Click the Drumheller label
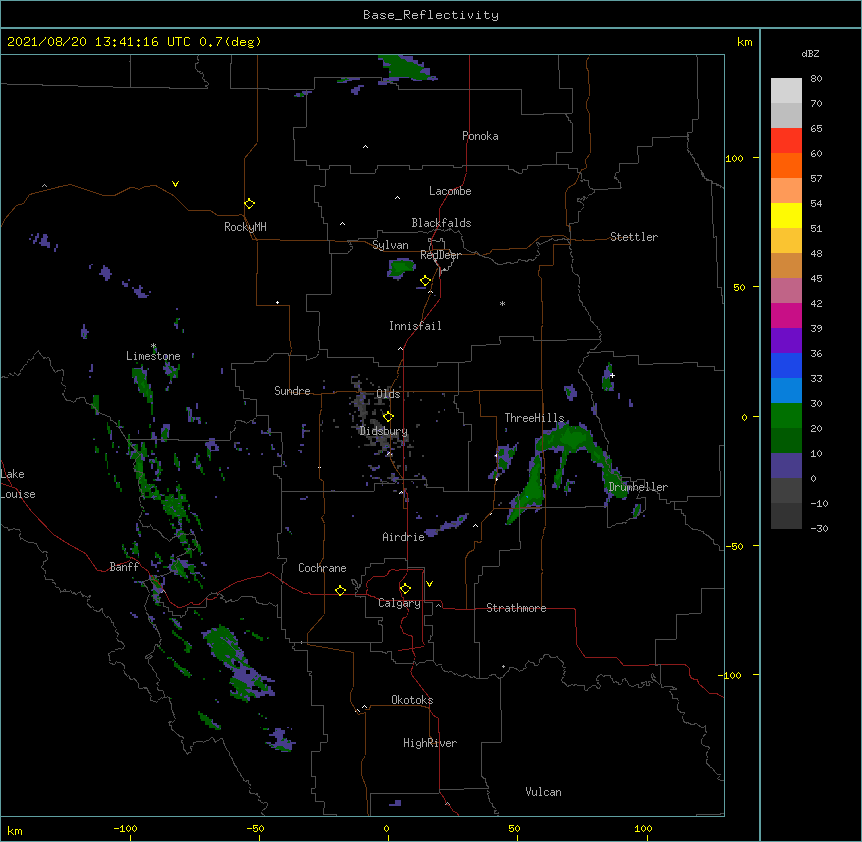Image resolution: width=862 pixels, height=842 pixels. tap(638, 487)
